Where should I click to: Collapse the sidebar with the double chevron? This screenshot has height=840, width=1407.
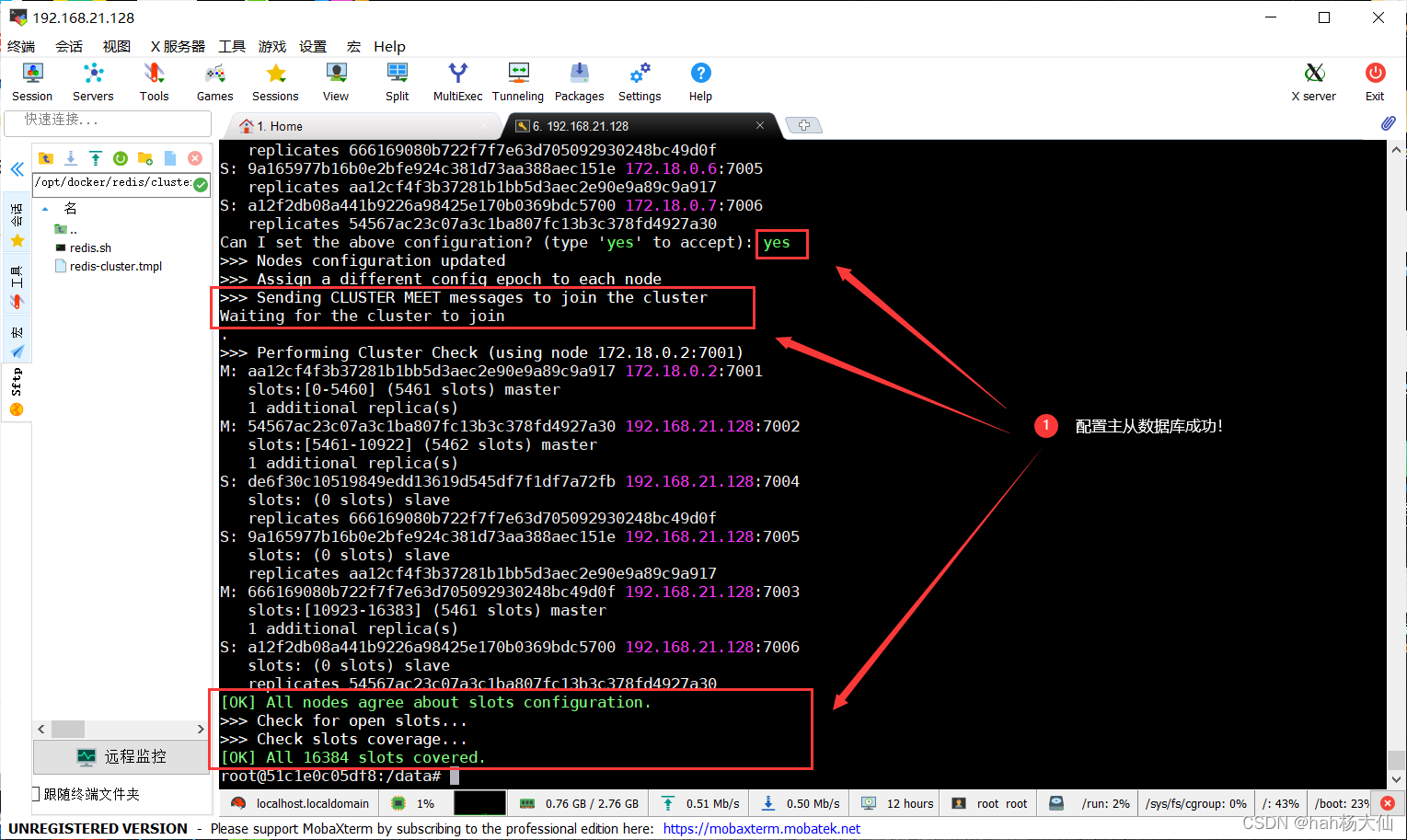17,168
